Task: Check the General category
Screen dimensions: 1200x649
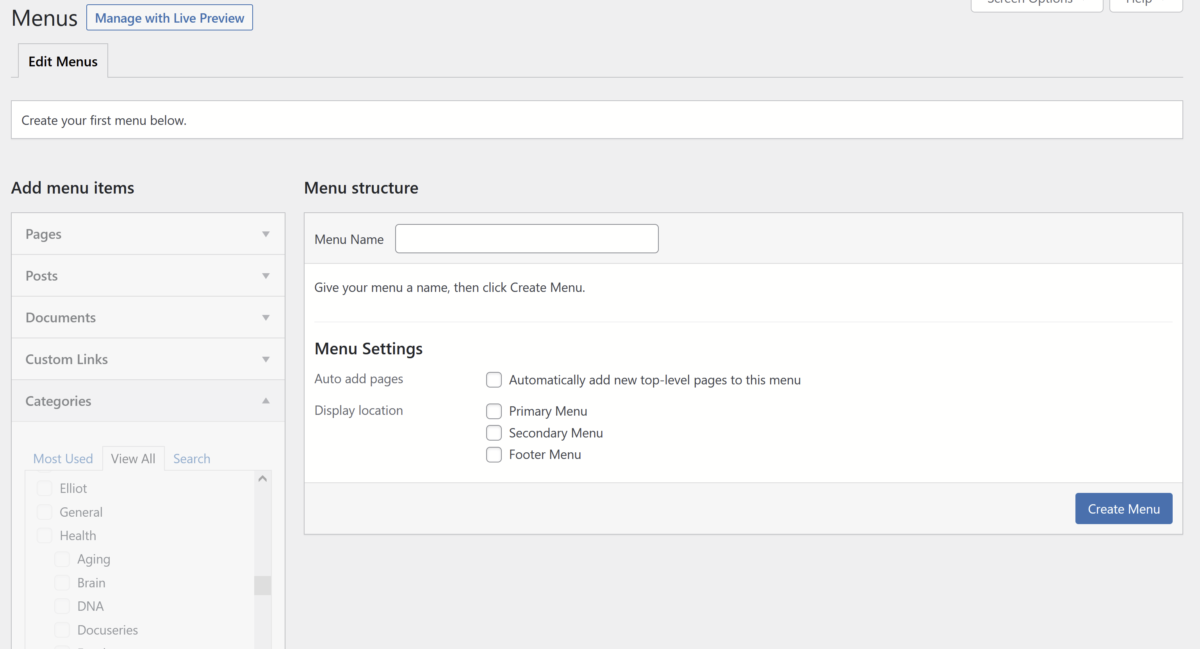Action: pos(44,512)
